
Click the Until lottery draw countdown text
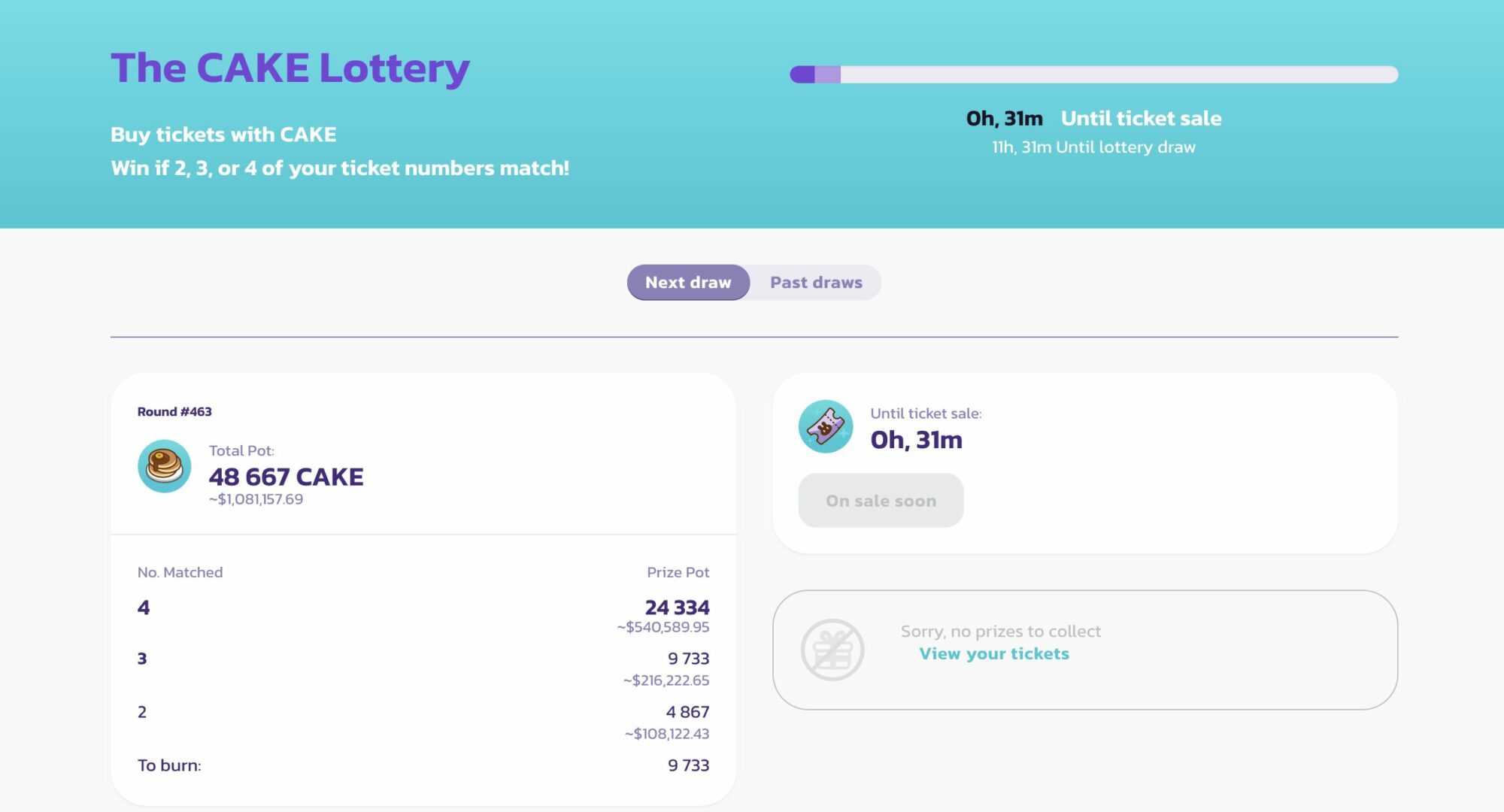click(x=1093, y=147)
